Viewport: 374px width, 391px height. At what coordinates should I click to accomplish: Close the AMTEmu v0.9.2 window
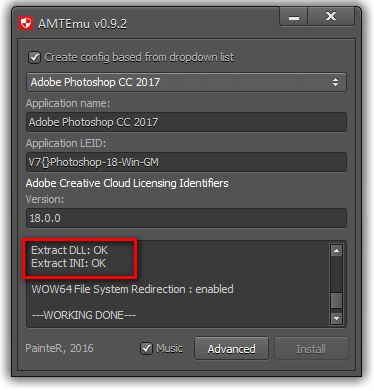[331, 16]
